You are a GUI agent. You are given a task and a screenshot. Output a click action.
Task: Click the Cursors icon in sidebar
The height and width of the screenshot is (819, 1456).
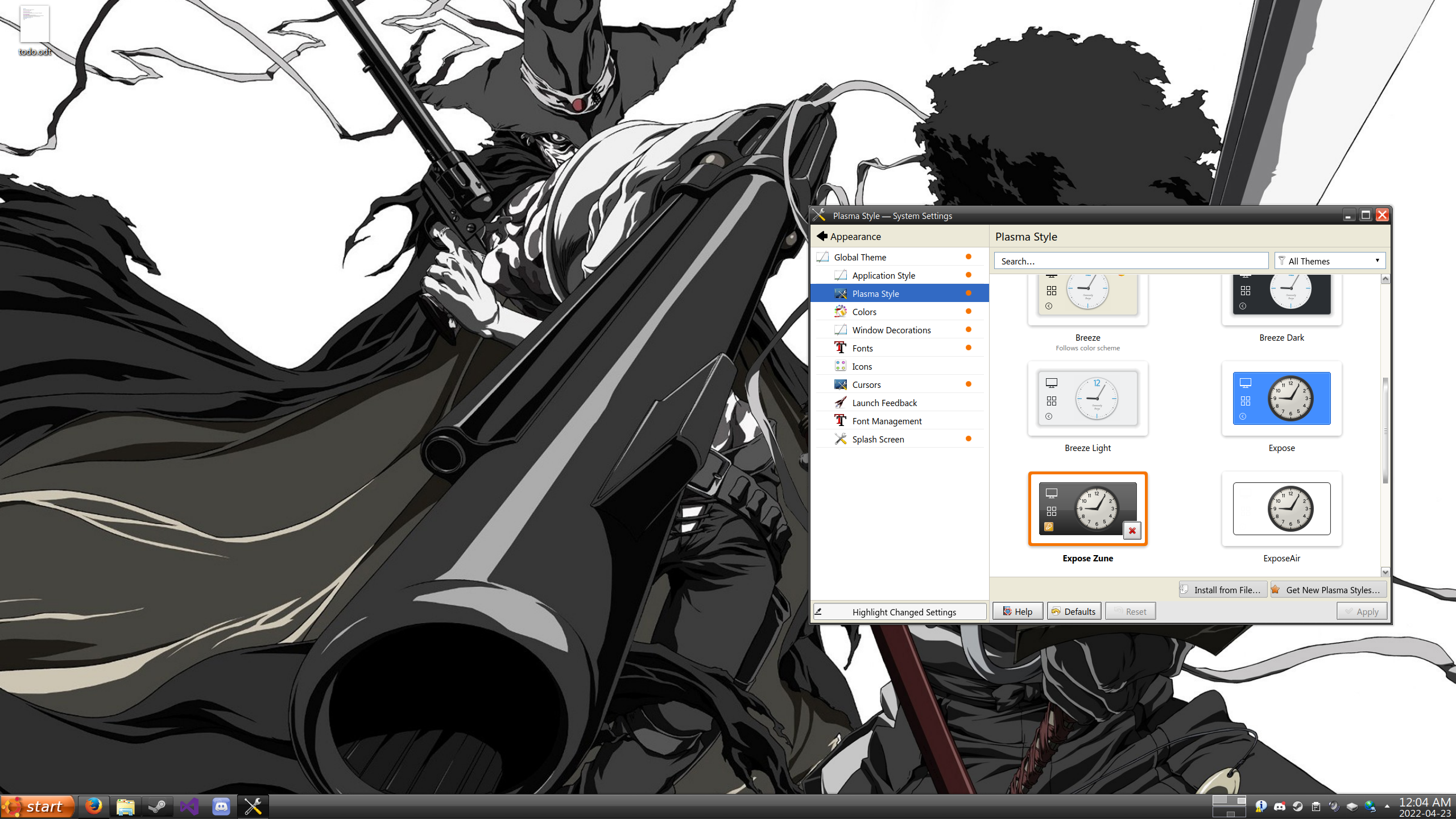tap(840, 384)
